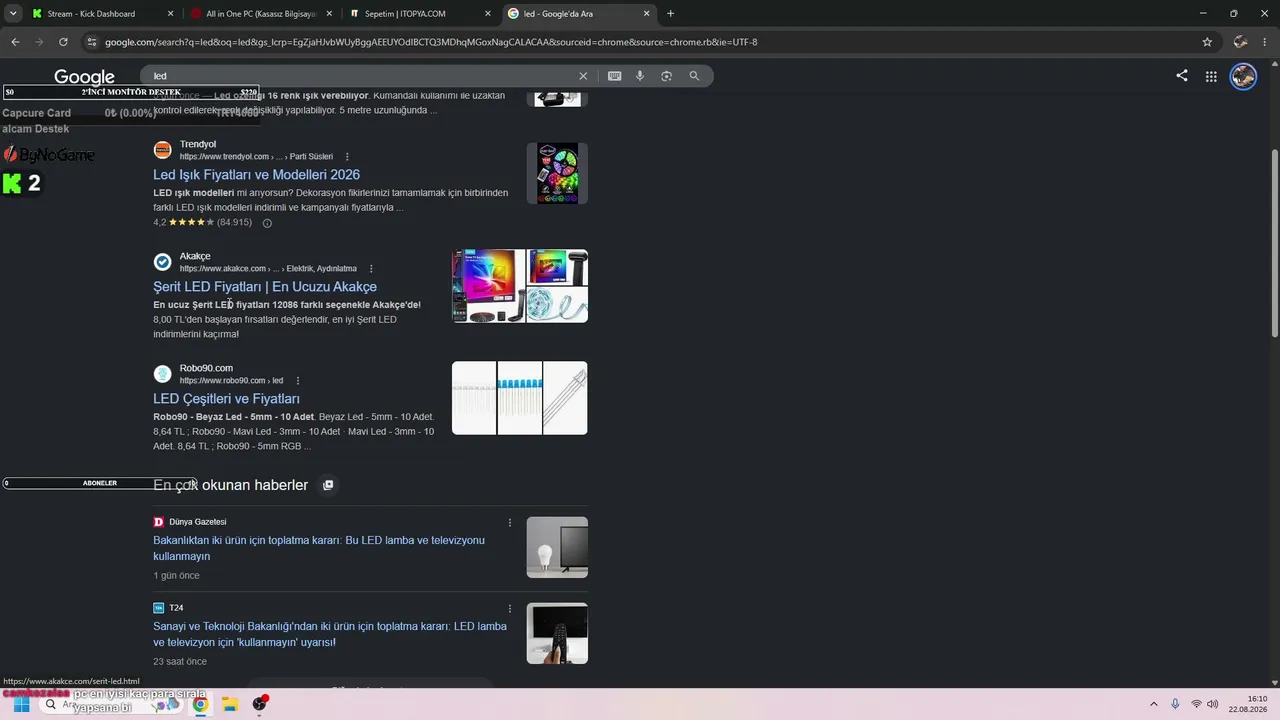The width and height of the screenshot is (1280, 720).
Task: Click icon beside En çok okunan haberler
Action: [x=327, y=485]
